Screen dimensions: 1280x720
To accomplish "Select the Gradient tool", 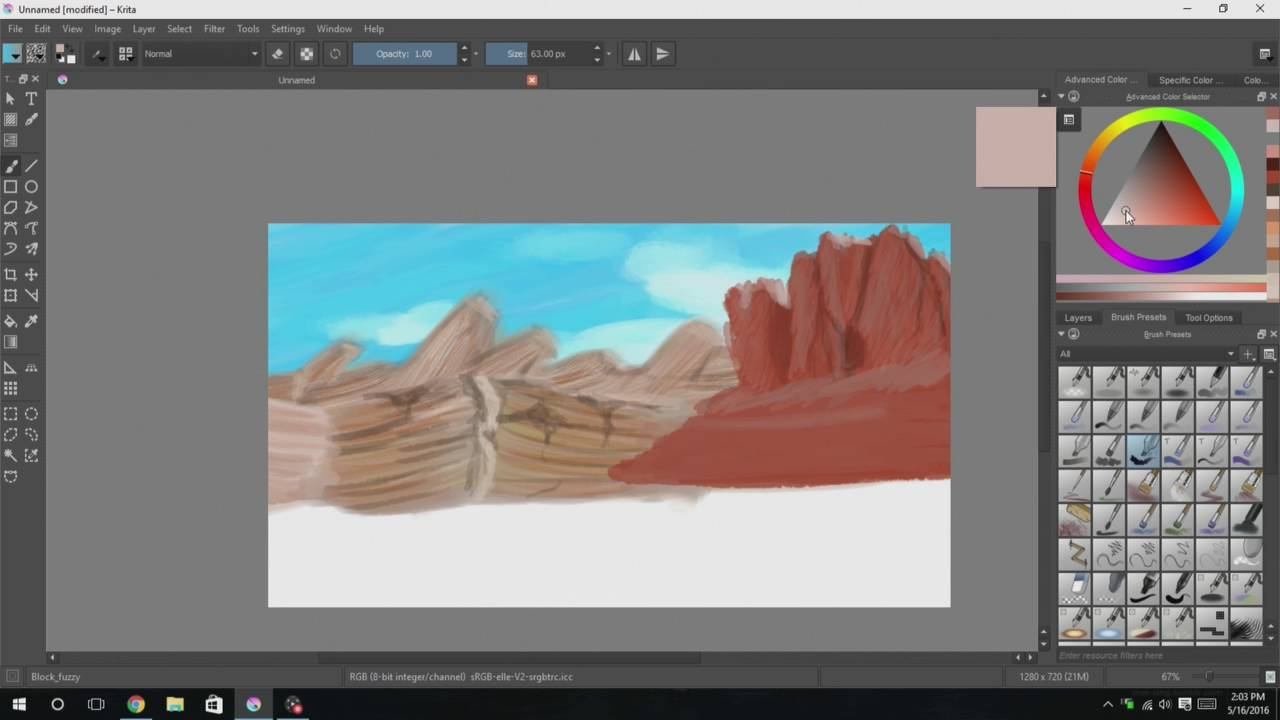I will (x=10, y=342).
